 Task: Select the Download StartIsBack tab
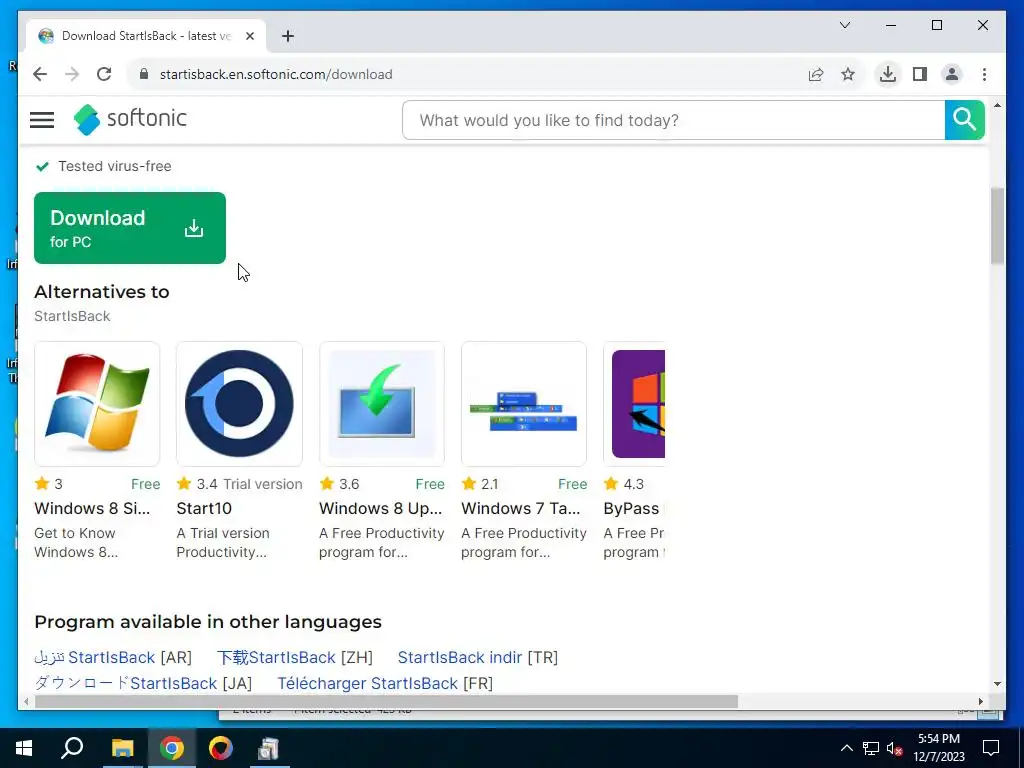pyautogui.click(x=146, y=36)
